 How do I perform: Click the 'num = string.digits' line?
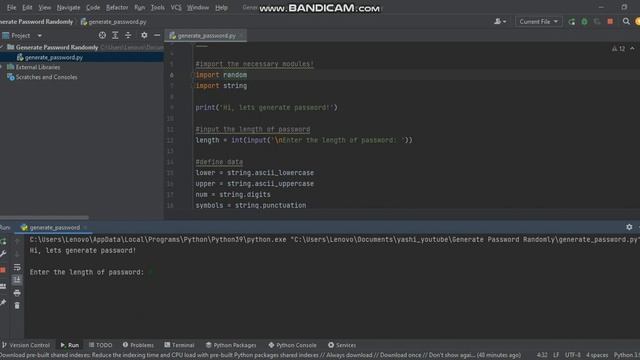tap(233, 194)
